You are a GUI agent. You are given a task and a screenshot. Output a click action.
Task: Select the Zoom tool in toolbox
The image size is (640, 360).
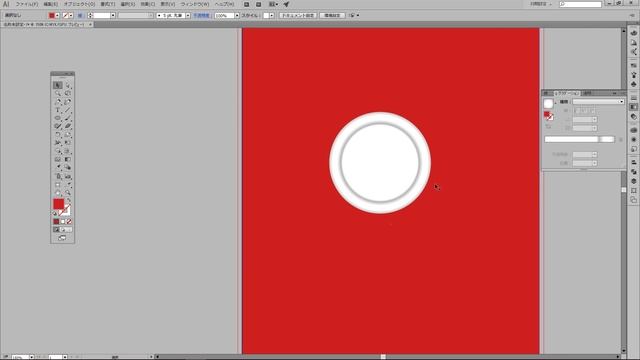68,193
